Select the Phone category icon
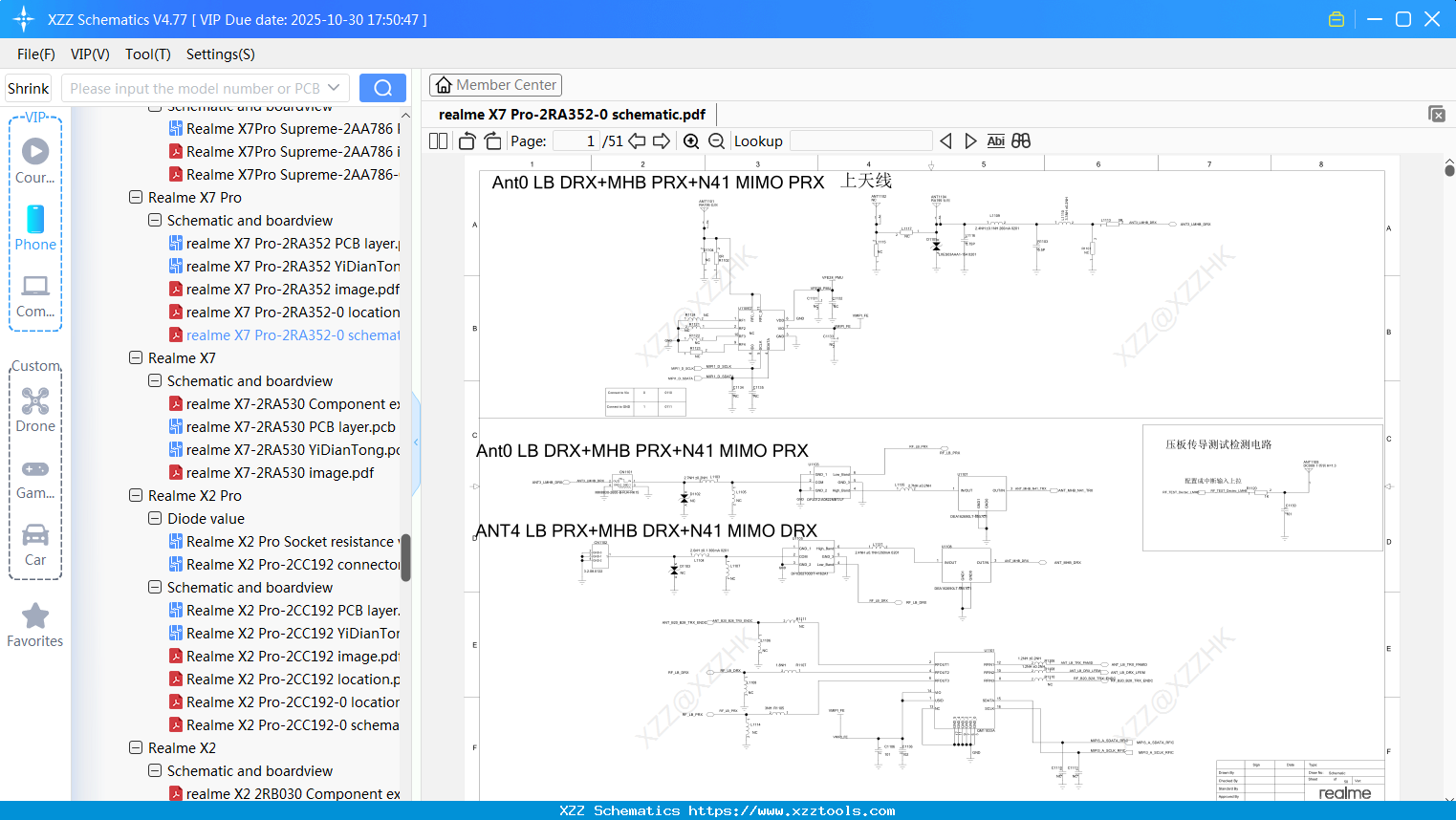 [x=35, y=227]
